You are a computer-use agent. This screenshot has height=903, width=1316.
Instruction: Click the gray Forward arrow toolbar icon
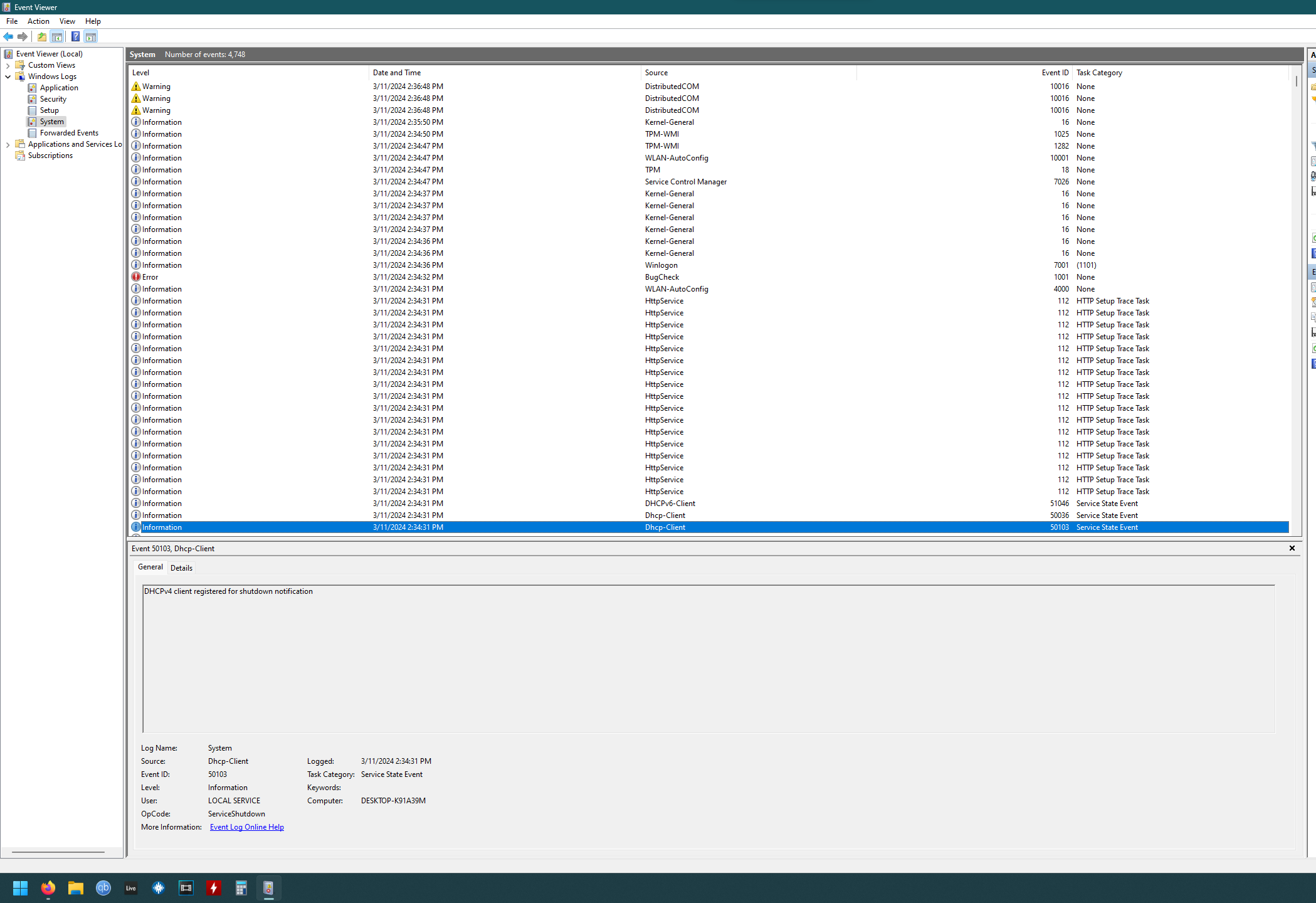tap(23, 36)
